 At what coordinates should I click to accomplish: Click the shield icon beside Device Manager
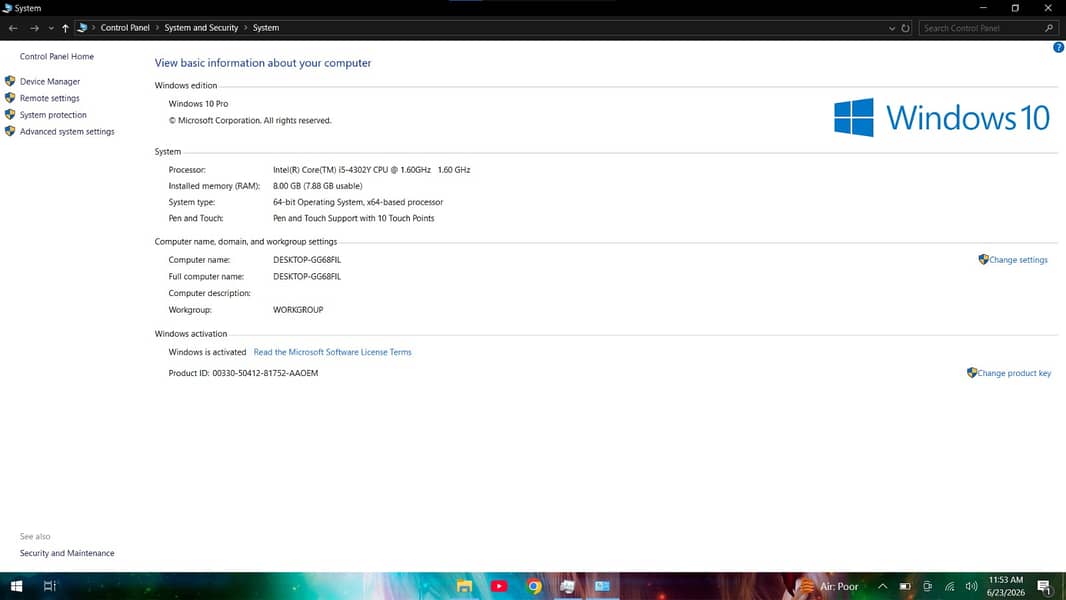10,81
